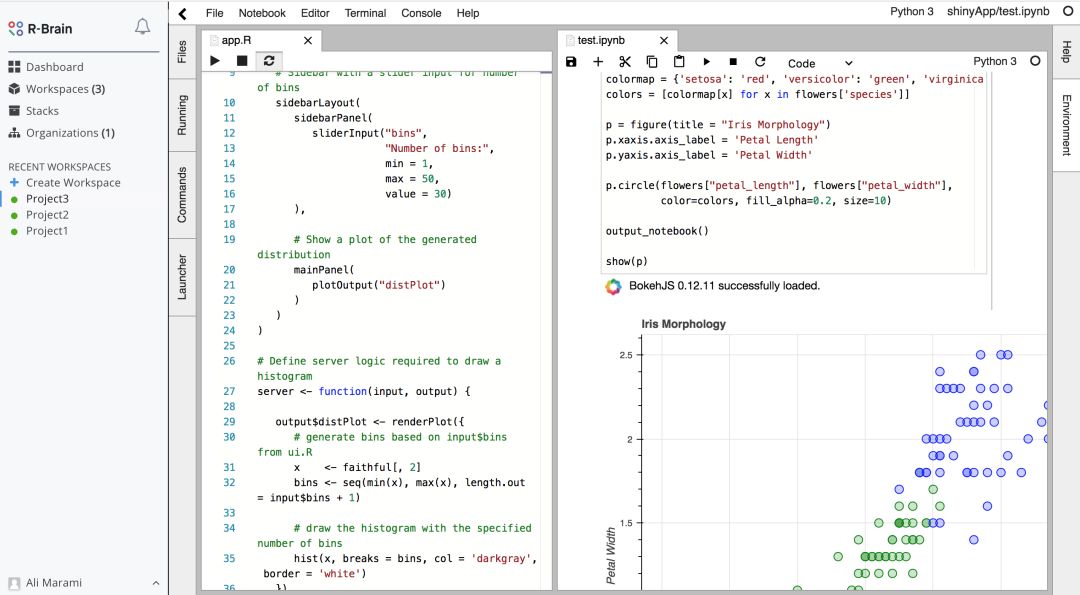Screen dimensions: 1080x595
Task: Cut the selected notebook cell
Action: coord(625,62)
